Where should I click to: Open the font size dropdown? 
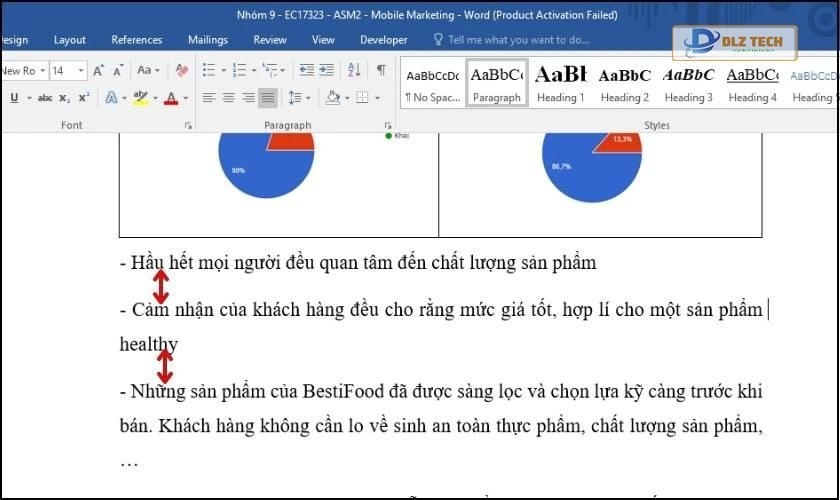[x=82, y=71]
